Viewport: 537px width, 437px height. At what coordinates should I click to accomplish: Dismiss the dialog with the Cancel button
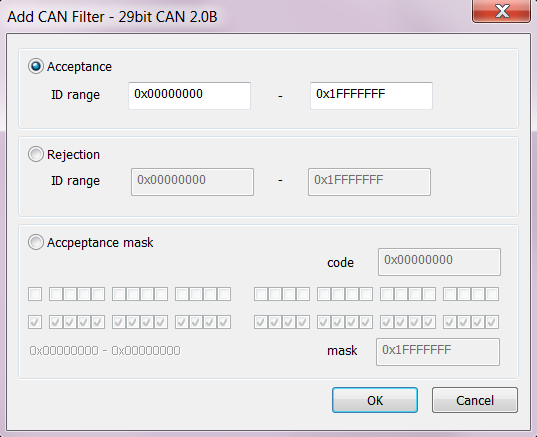tap(475, 400)
